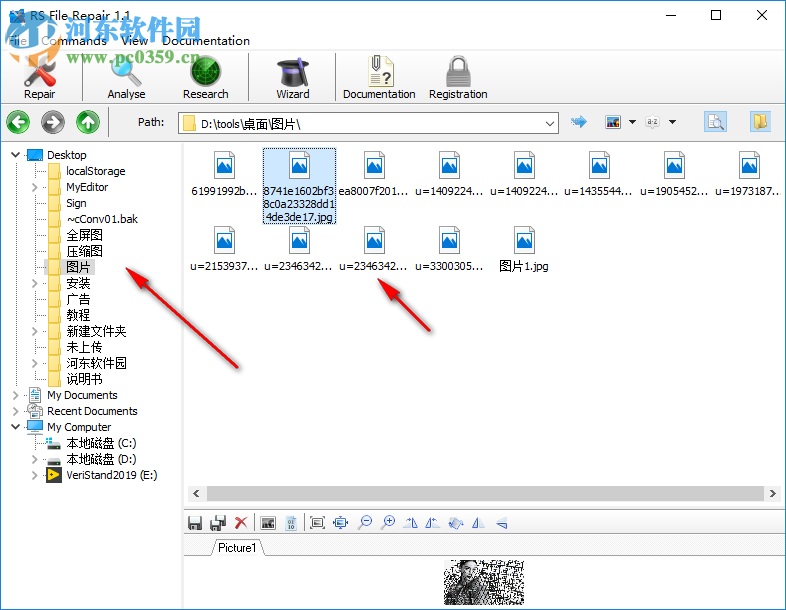Collapse the Desktop tree node

16,155
